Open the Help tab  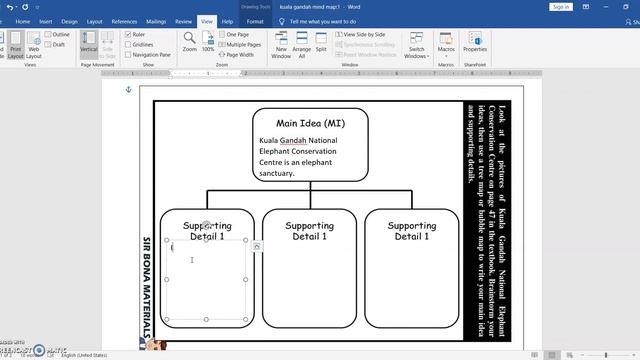coord(227,22)
